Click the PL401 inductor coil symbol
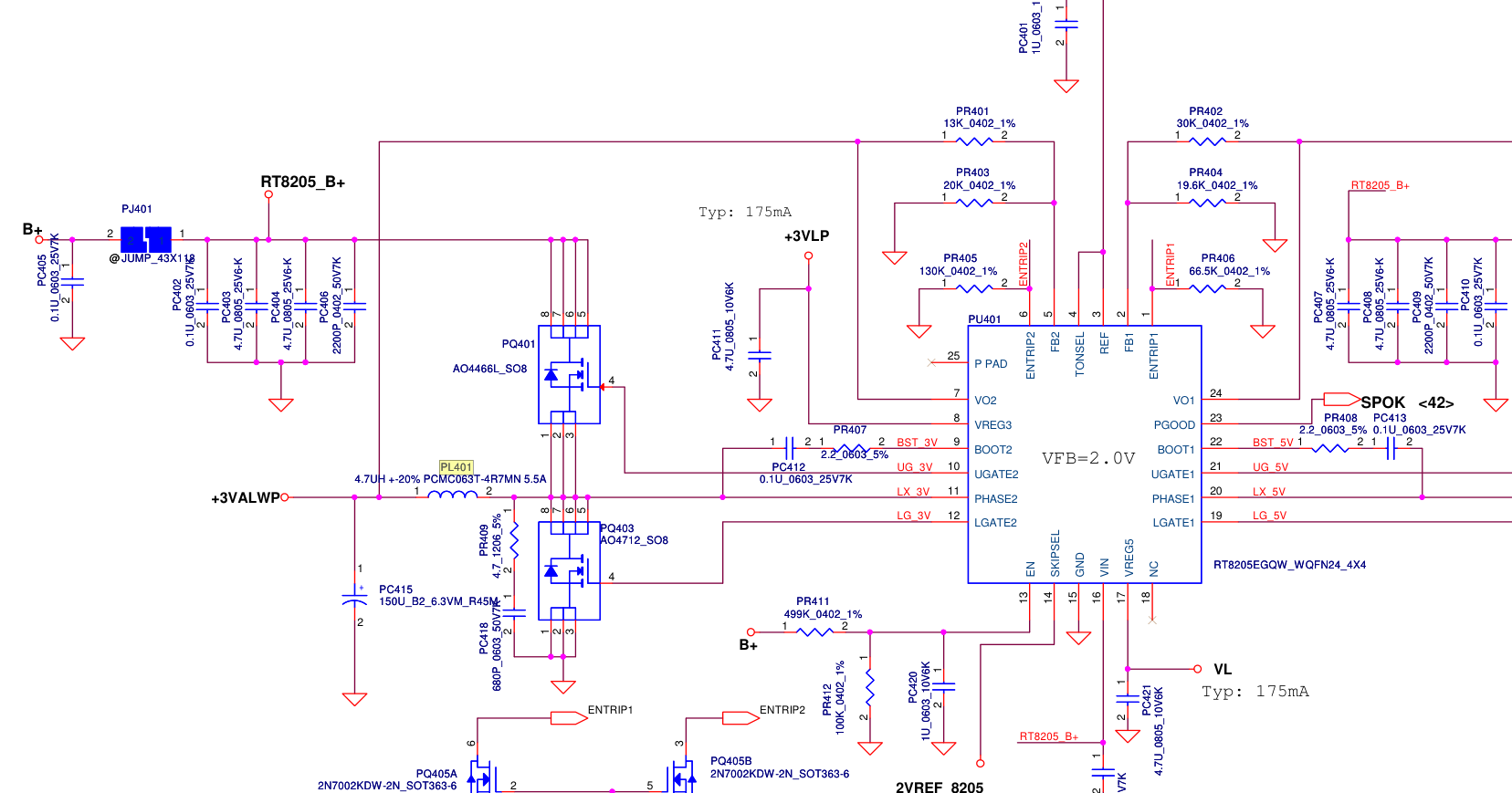Screen dimensions: 1512x793 coord(453,495)
